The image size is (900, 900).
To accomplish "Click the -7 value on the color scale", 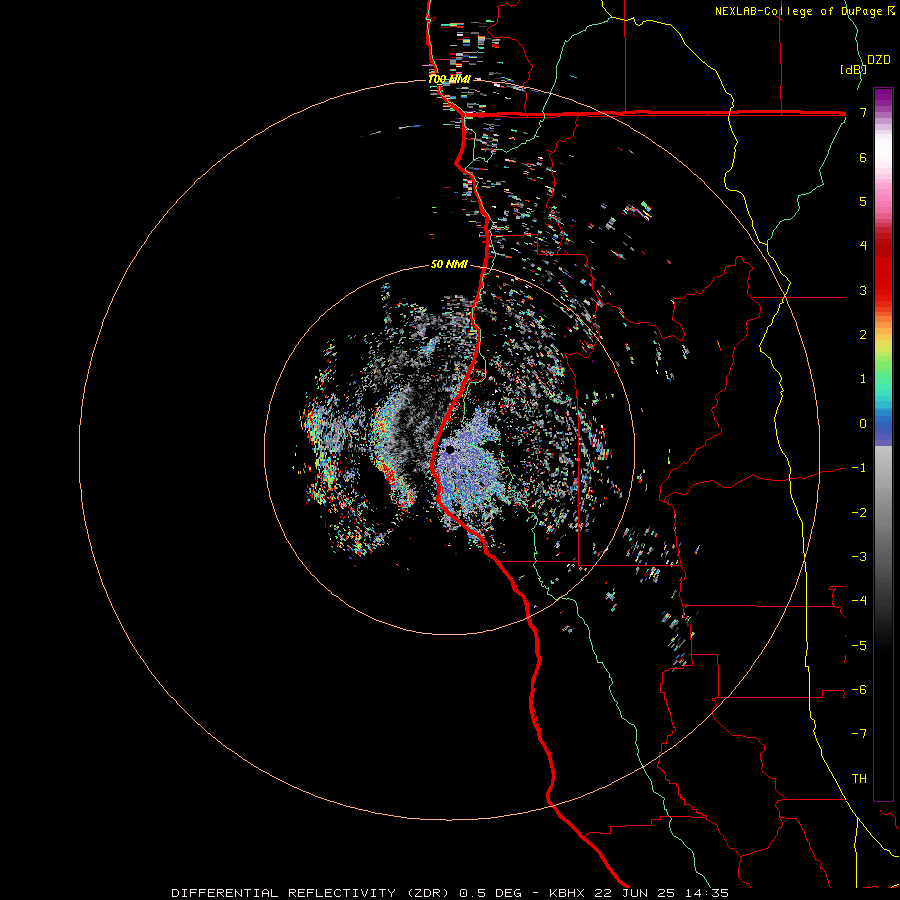I will coord(859,734).
